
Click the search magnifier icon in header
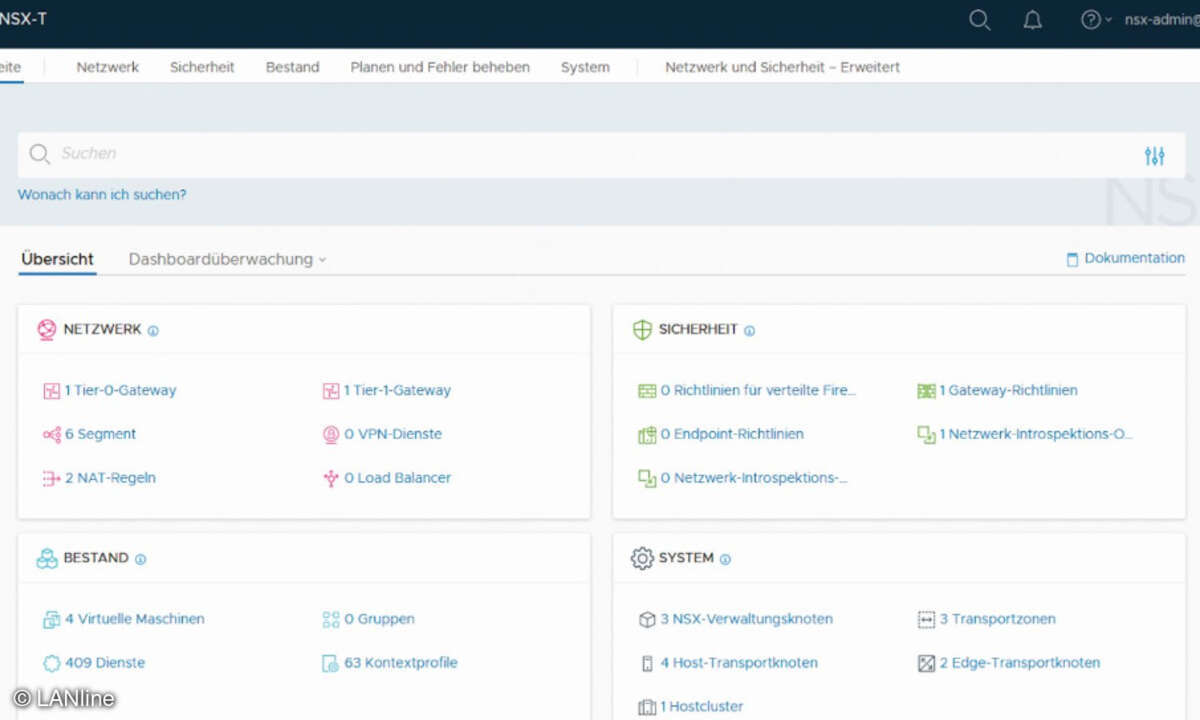point(980,20)
